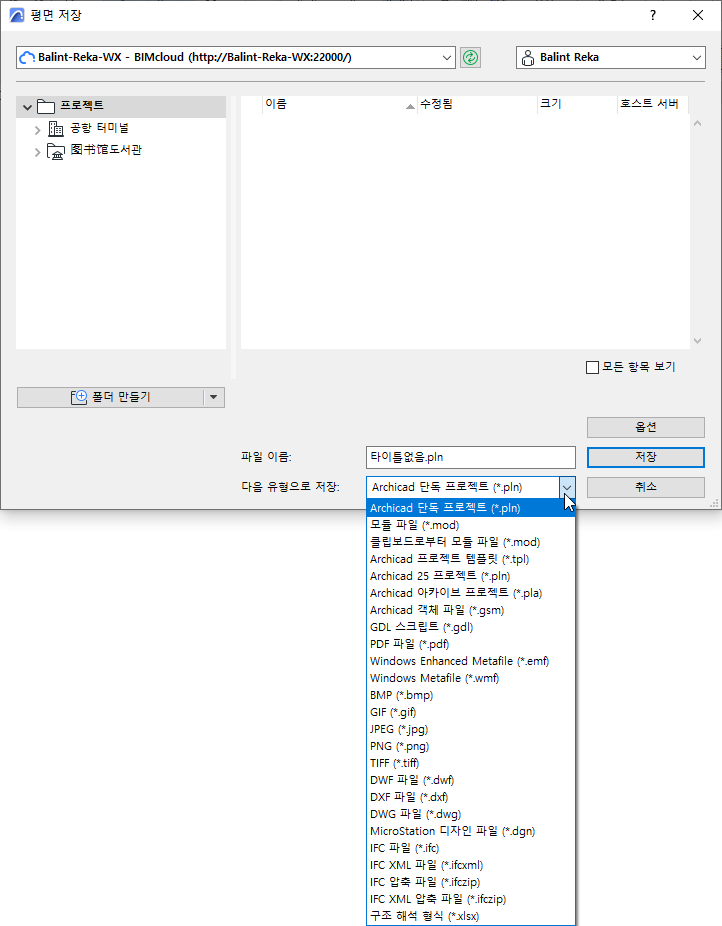Image resolution: width=722 pixels, height=926 pixels.
Task: Expand the 공항 터미널 folder
Action: pos(37,129)
